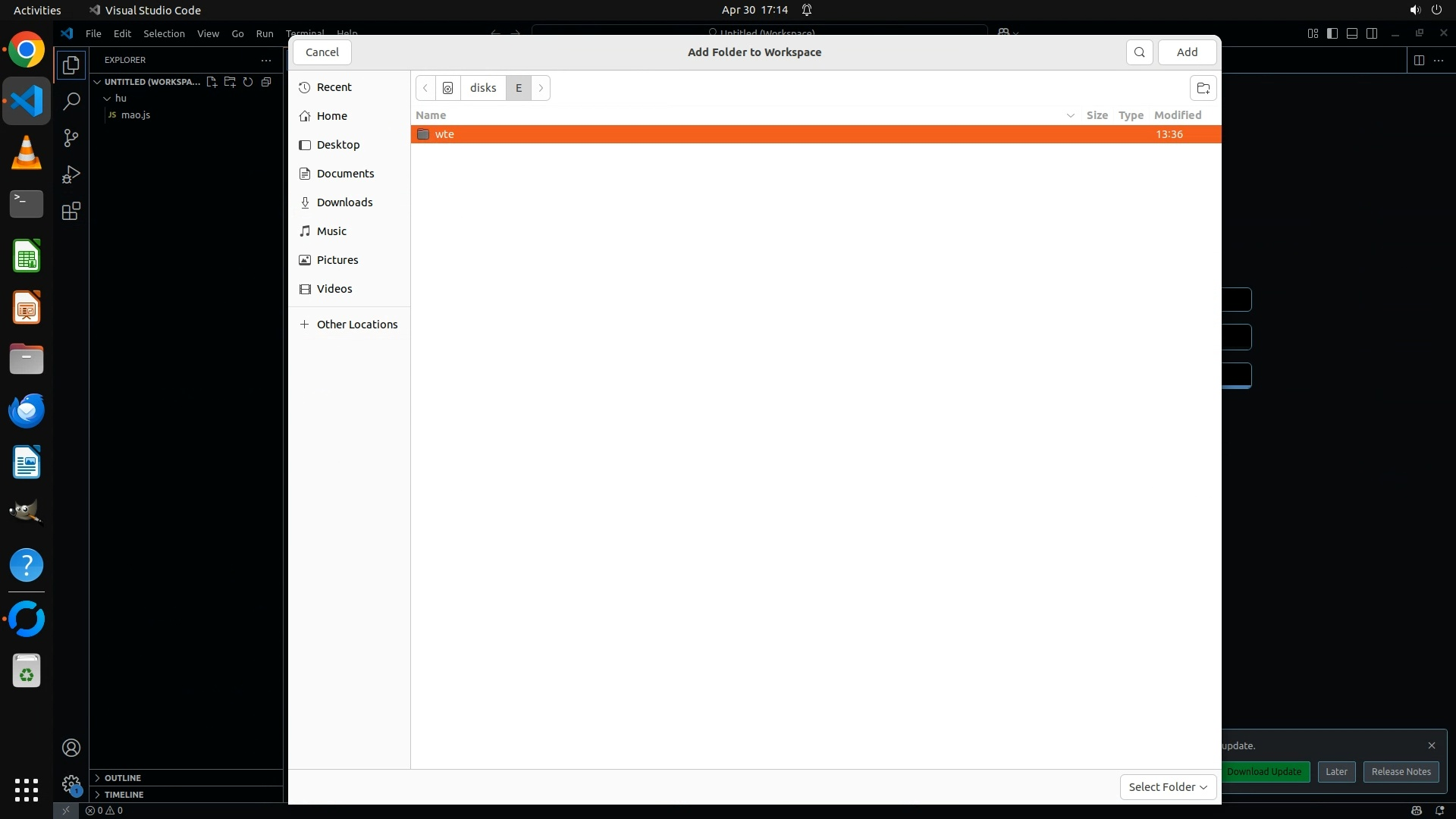Click the Refresh Explorer icon
The image size is (1456, 819).
tap(248, 82)
